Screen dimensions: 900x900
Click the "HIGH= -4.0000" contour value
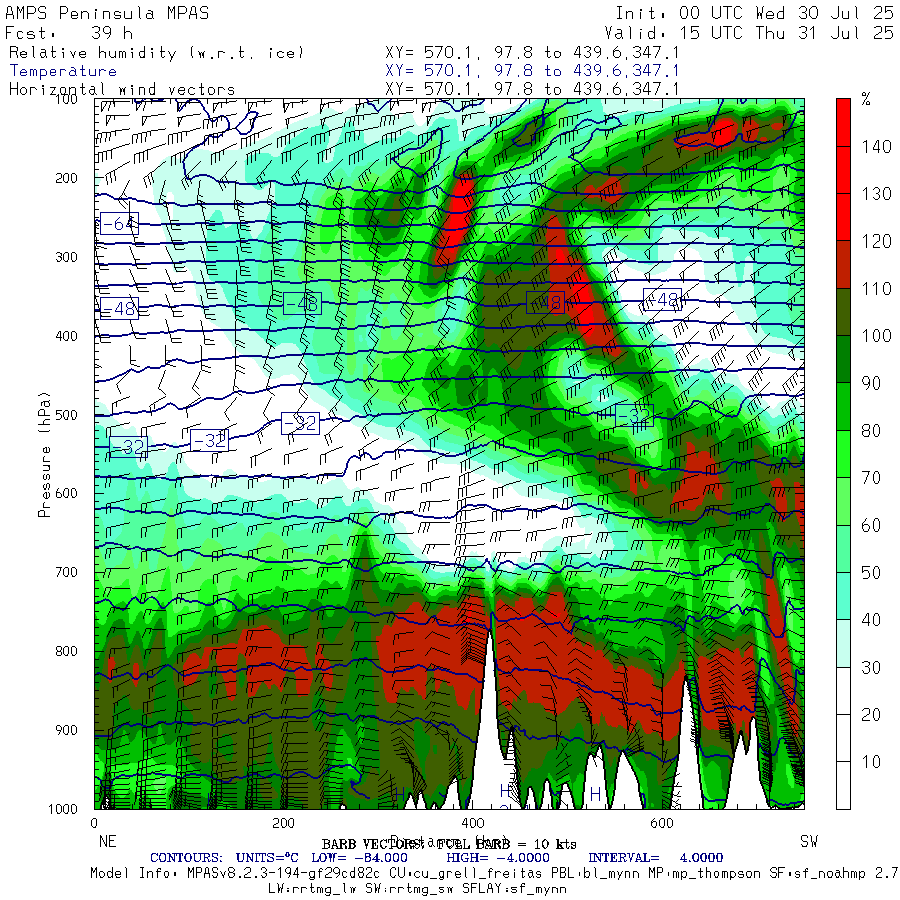498,858
